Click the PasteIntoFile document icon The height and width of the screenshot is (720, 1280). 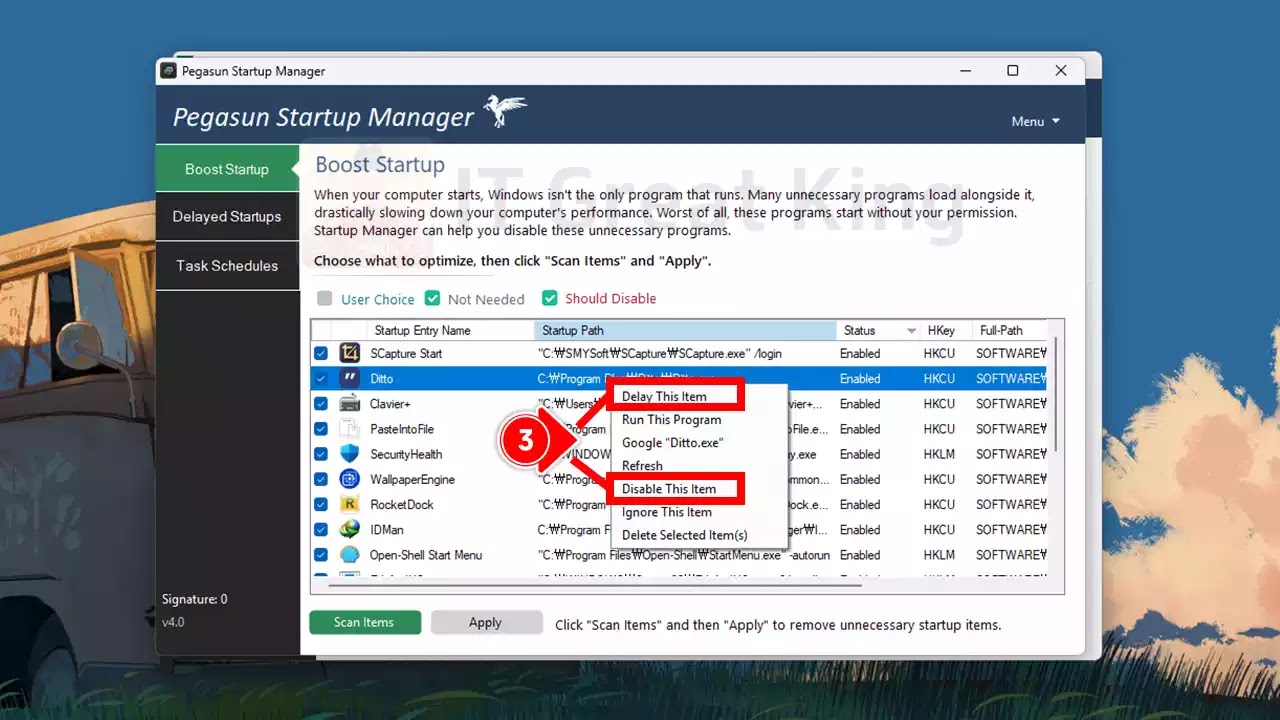349,429
